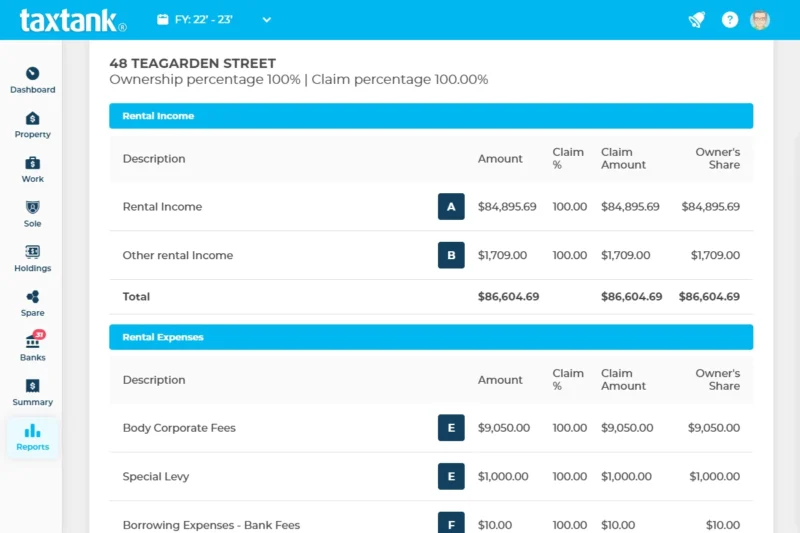Click Rental Income Owner's Share $84,895.69
The image size is (800, 533).
[711, 207]
